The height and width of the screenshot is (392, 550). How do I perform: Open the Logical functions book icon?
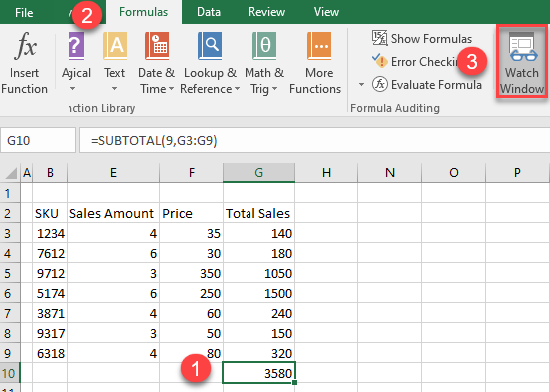click(x=76, y=47)
